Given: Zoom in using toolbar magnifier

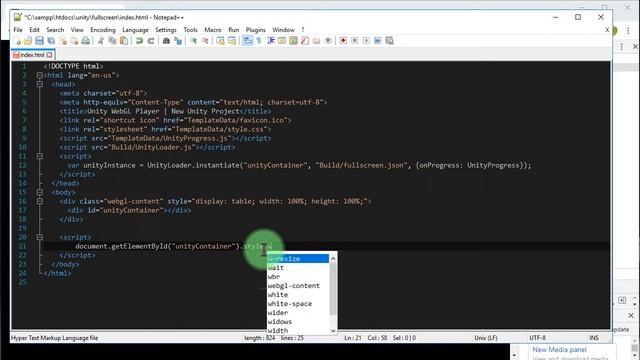Looking at the screenshot, I should (193, 40).
